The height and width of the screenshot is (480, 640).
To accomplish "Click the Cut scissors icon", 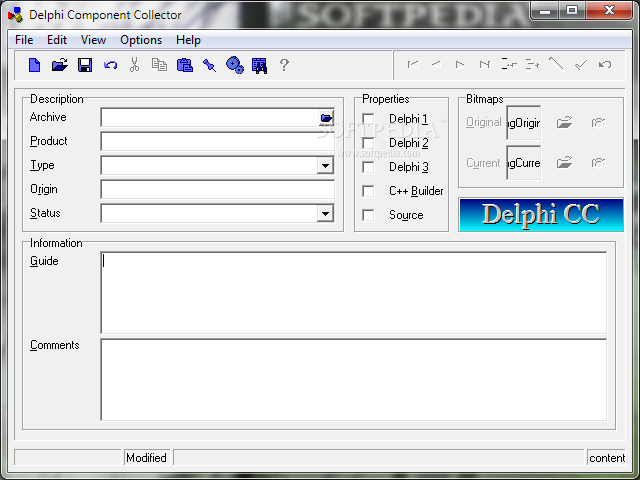I will tap(134, 65).
